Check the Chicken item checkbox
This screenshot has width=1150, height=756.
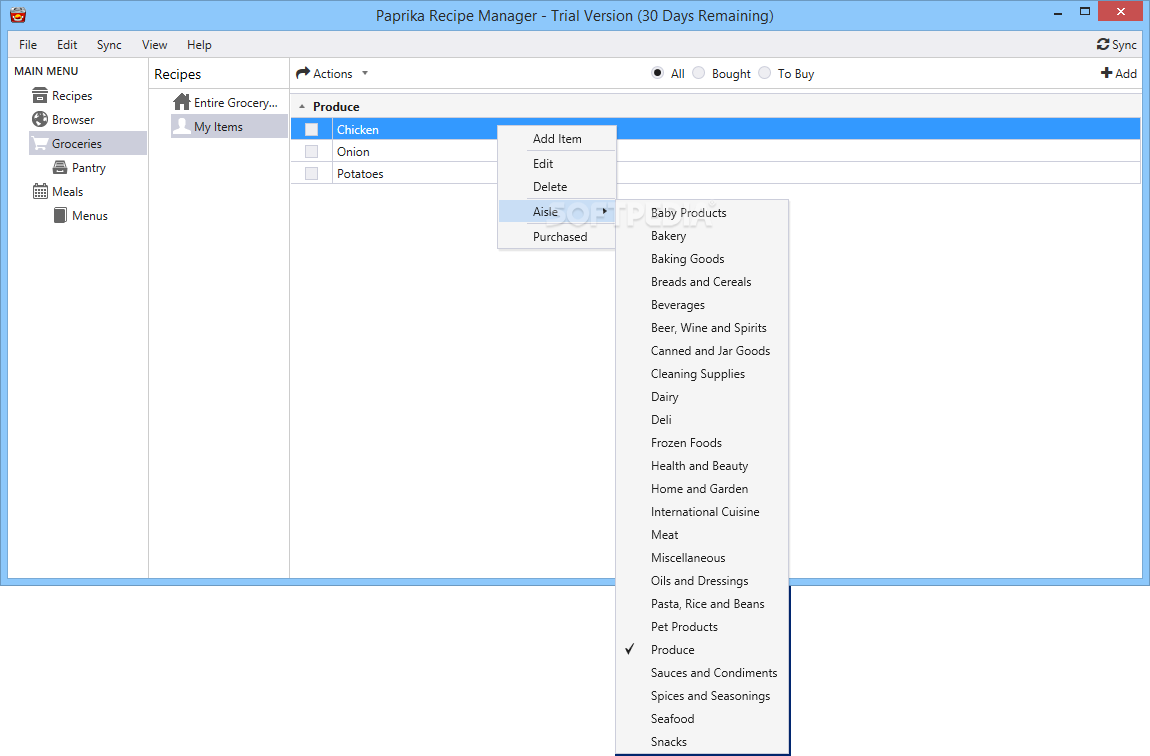pyautogui.click(x=312, y=130)
